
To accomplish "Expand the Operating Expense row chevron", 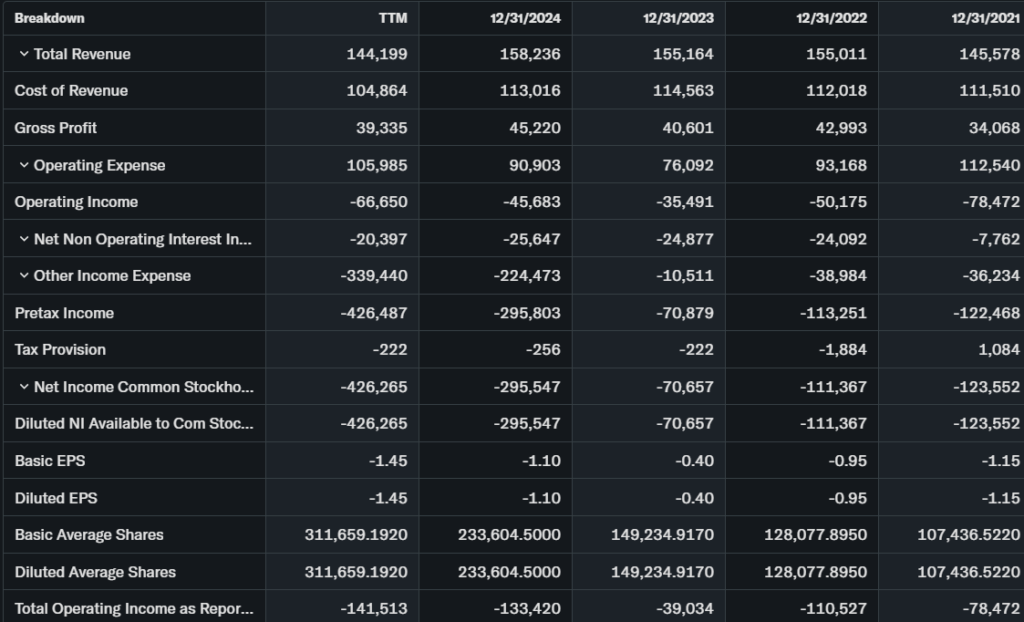I will point(23,165).
